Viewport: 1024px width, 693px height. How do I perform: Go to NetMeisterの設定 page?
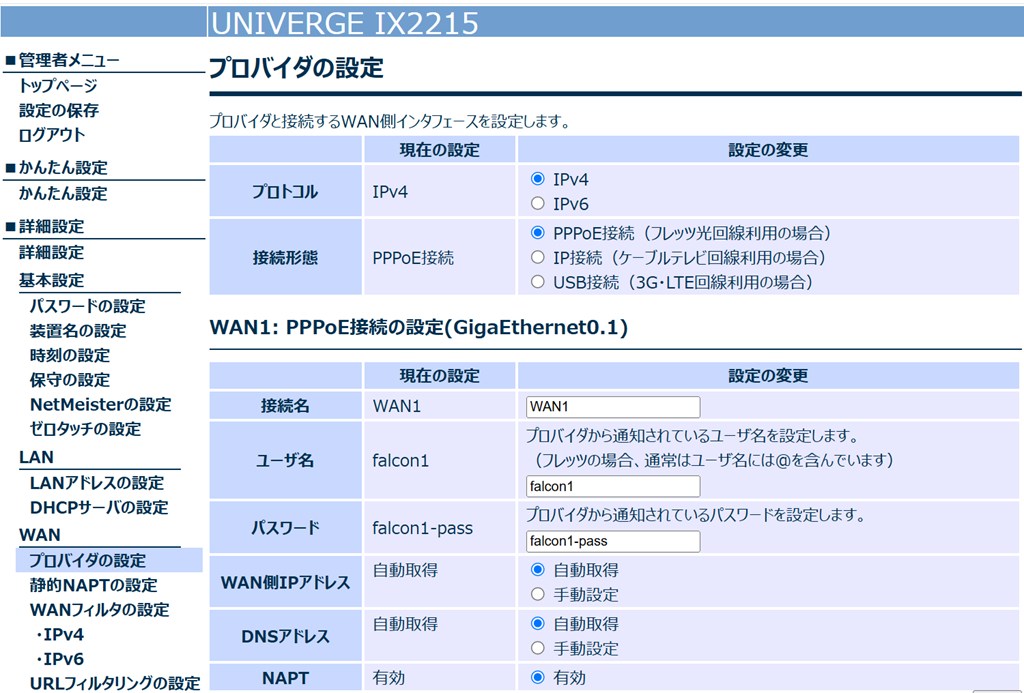tap(100, 404)
